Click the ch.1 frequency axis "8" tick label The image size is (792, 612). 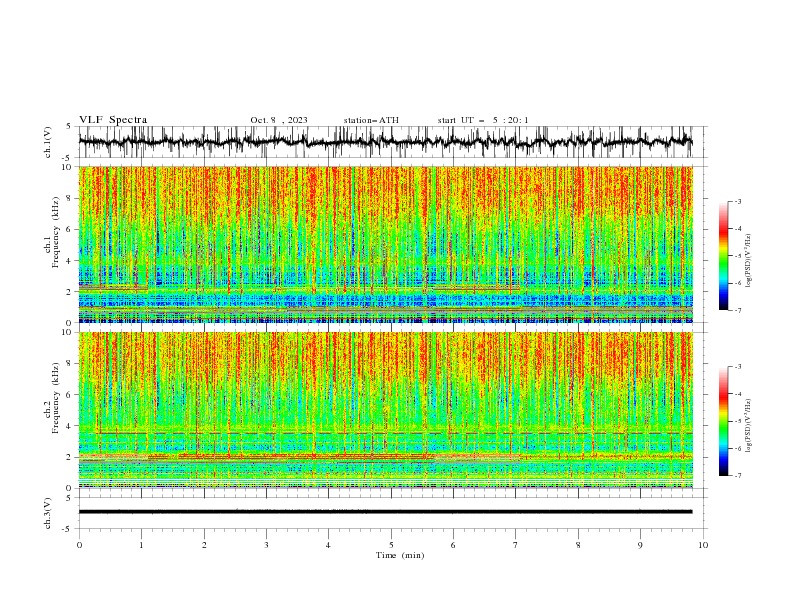point(70,198)
